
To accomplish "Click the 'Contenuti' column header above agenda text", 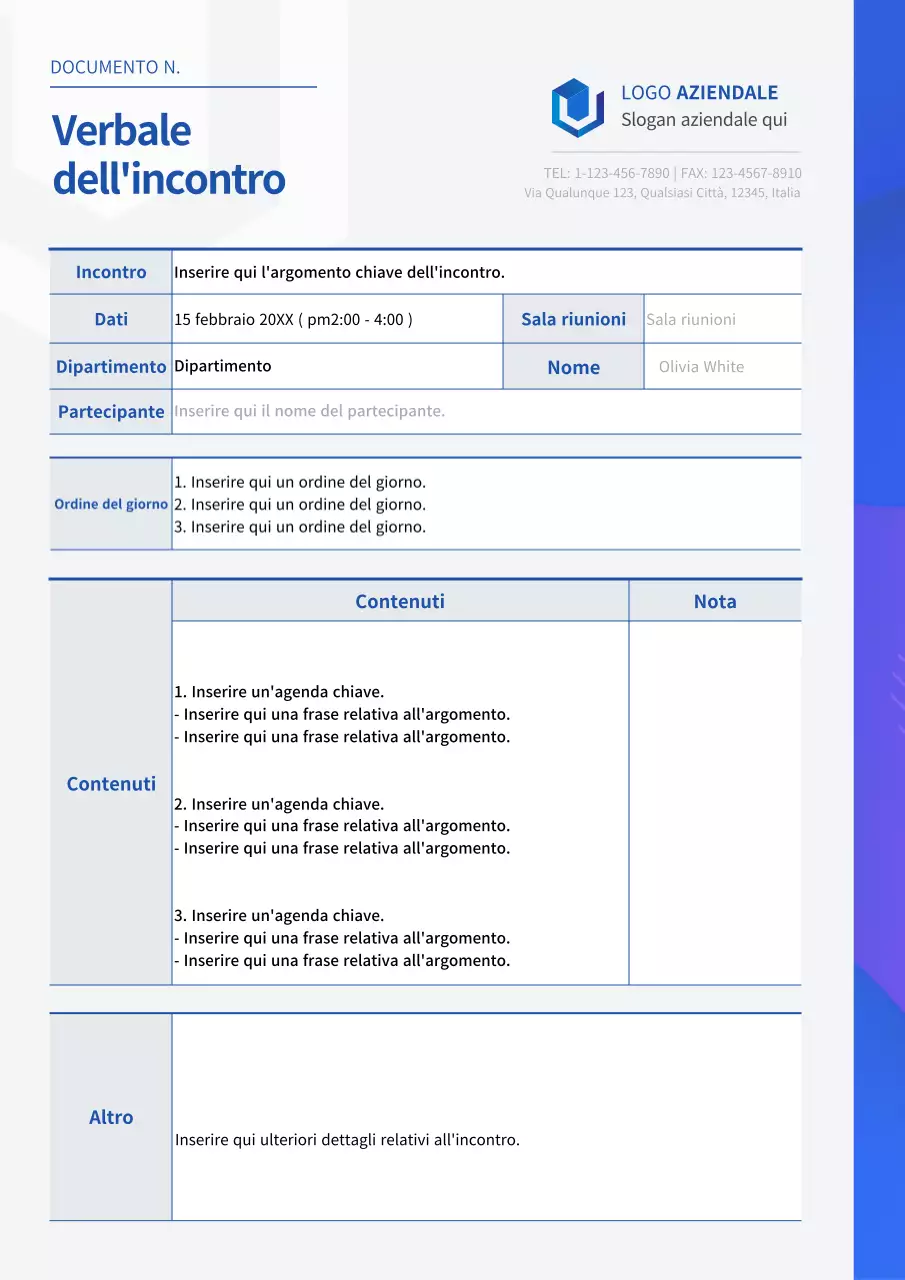I will 400,601.
